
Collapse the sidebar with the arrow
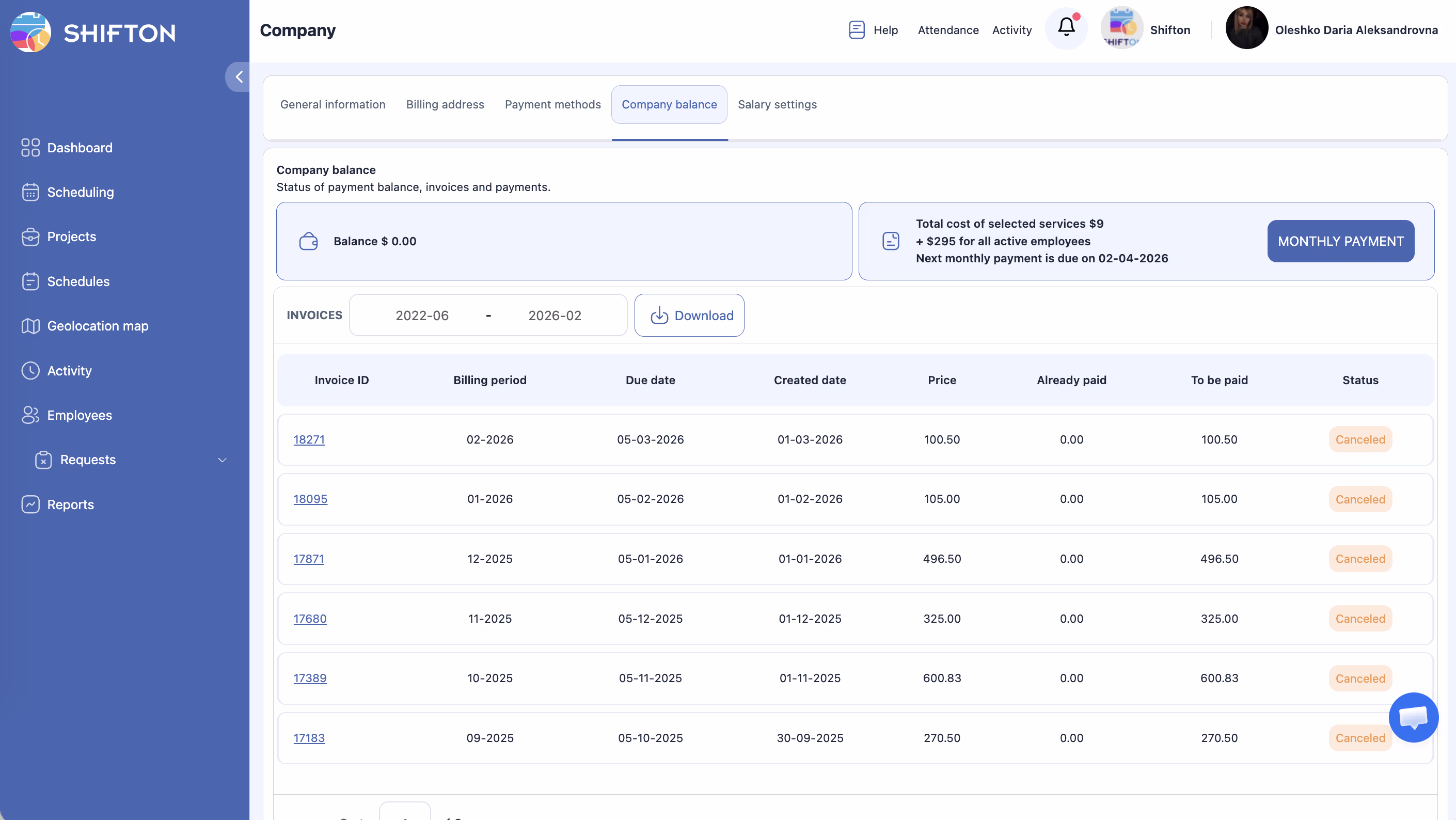click(239, 77)
